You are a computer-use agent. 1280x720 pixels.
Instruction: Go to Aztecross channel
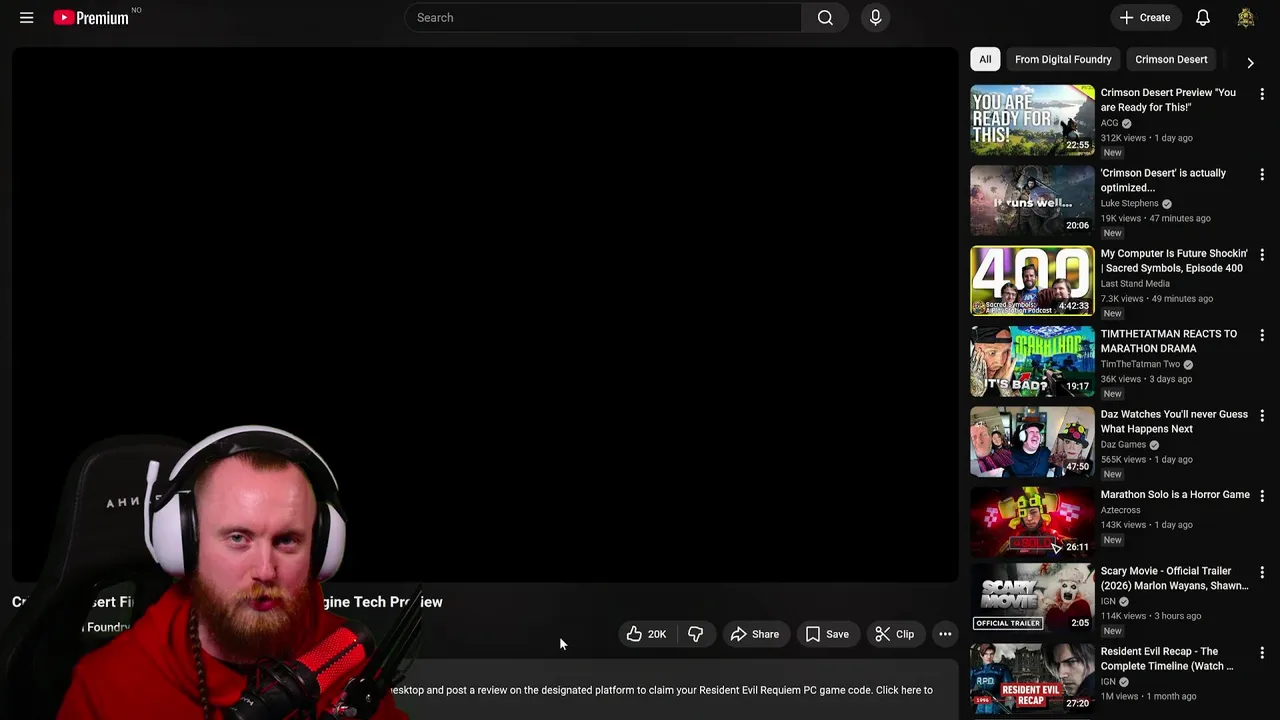[x=1120, y=510]
